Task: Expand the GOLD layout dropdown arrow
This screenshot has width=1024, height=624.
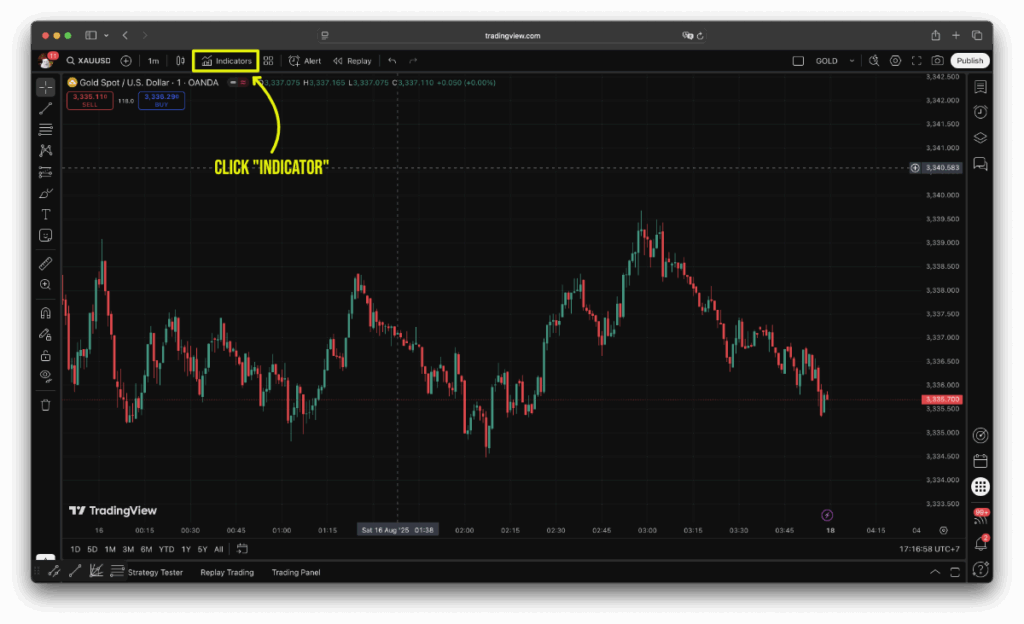Action: [x=852, y=61]
